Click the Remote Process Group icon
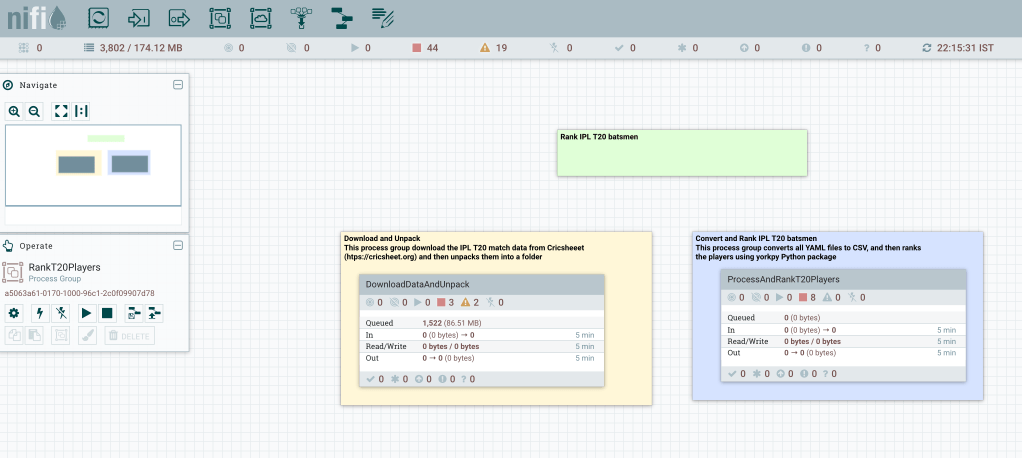The height and width of the screenshot is (458, 1022). 259,17
